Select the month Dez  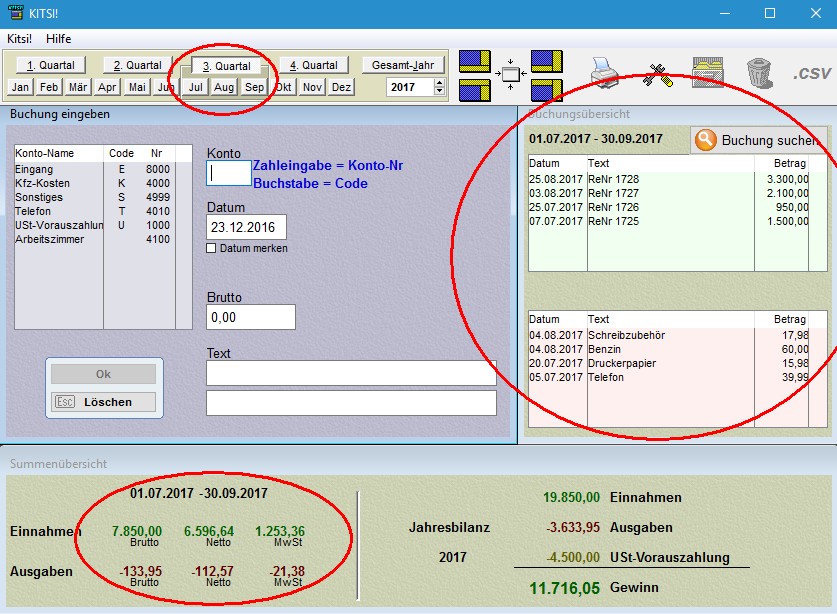tap(341, 87)
